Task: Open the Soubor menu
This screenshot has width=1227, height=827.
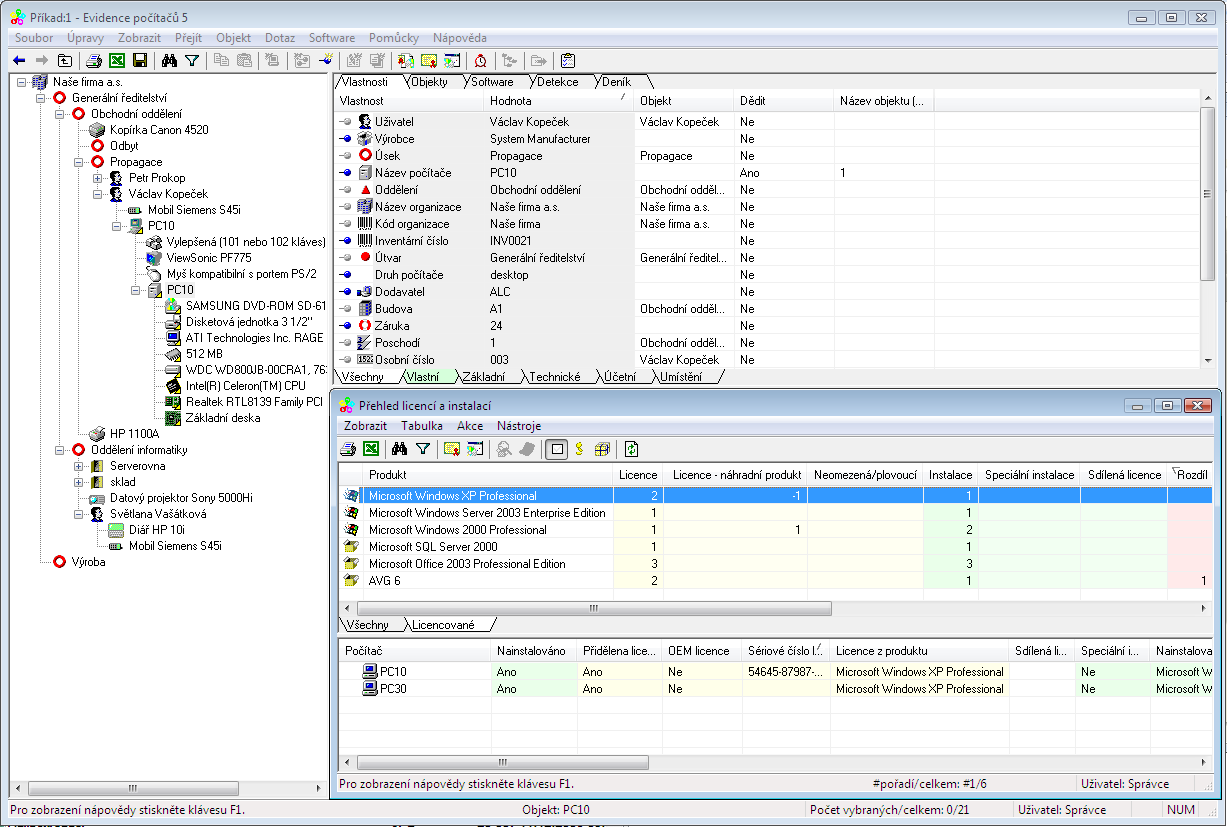Action: click(35, 37)
